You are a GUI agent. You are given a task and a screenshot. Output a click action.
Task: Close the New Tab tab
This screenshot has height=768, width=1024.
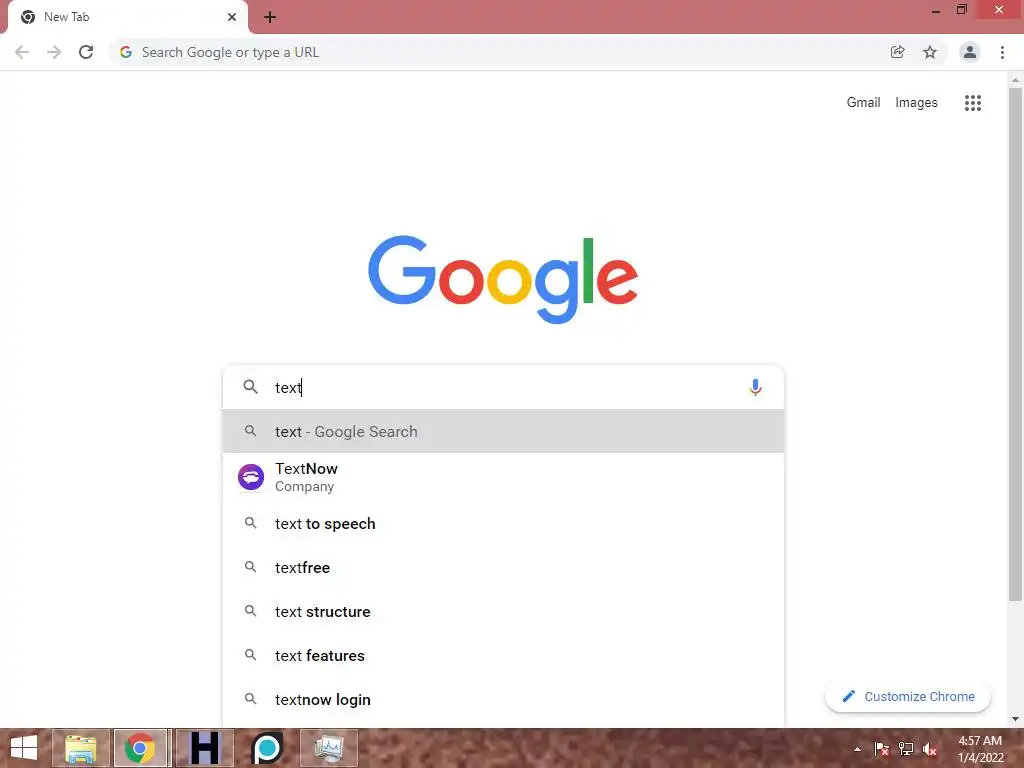click(232, 17)
